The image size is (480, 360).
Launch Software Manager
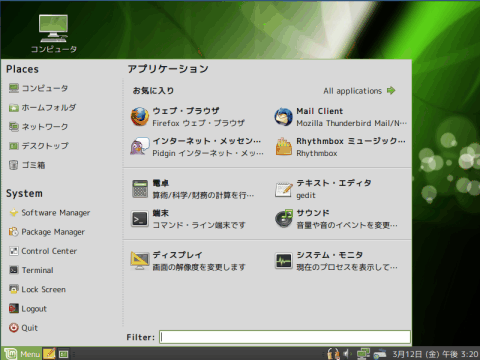[50, 213]
